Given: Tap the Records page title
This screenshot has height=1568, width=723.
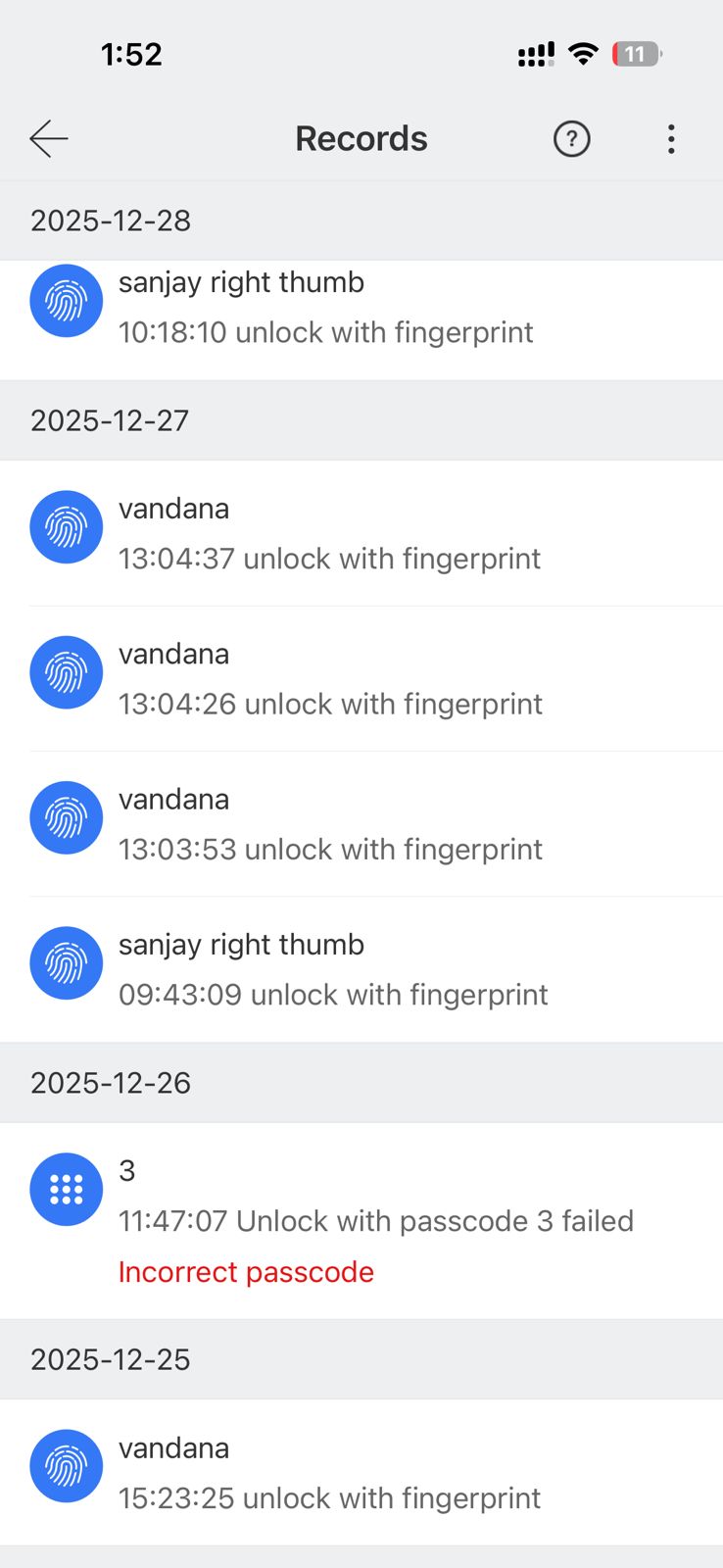Looking at the screenshot, I should click(x=361, y=139).
